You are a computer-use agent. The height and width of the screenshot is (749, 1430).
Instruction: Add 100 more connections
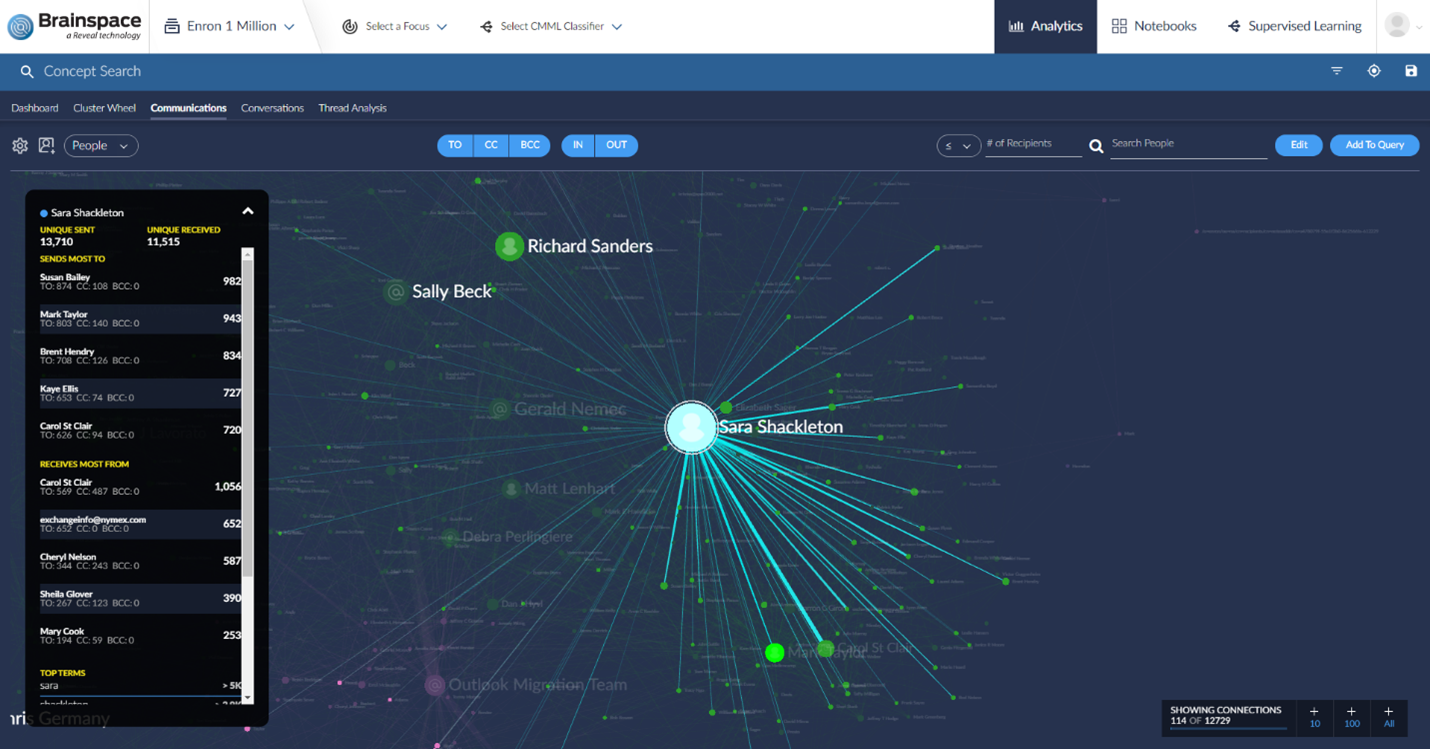coord(1351,717)
